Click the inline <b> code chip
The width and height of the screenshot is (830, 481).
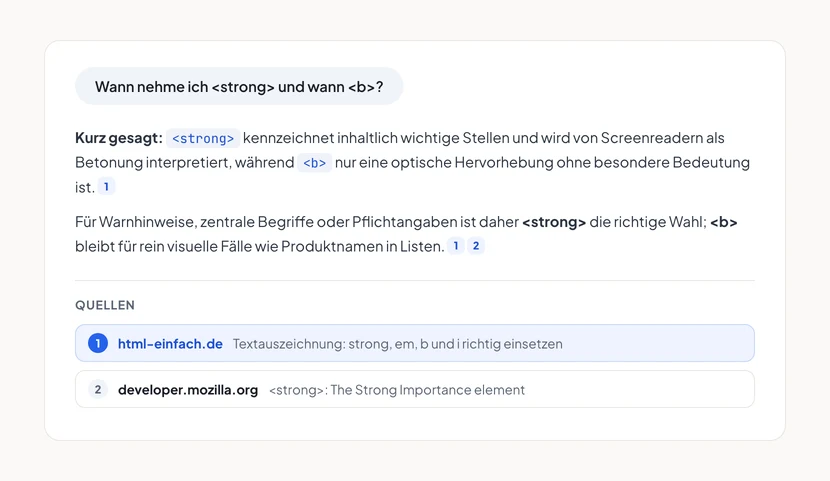click(x=314, y=163)
